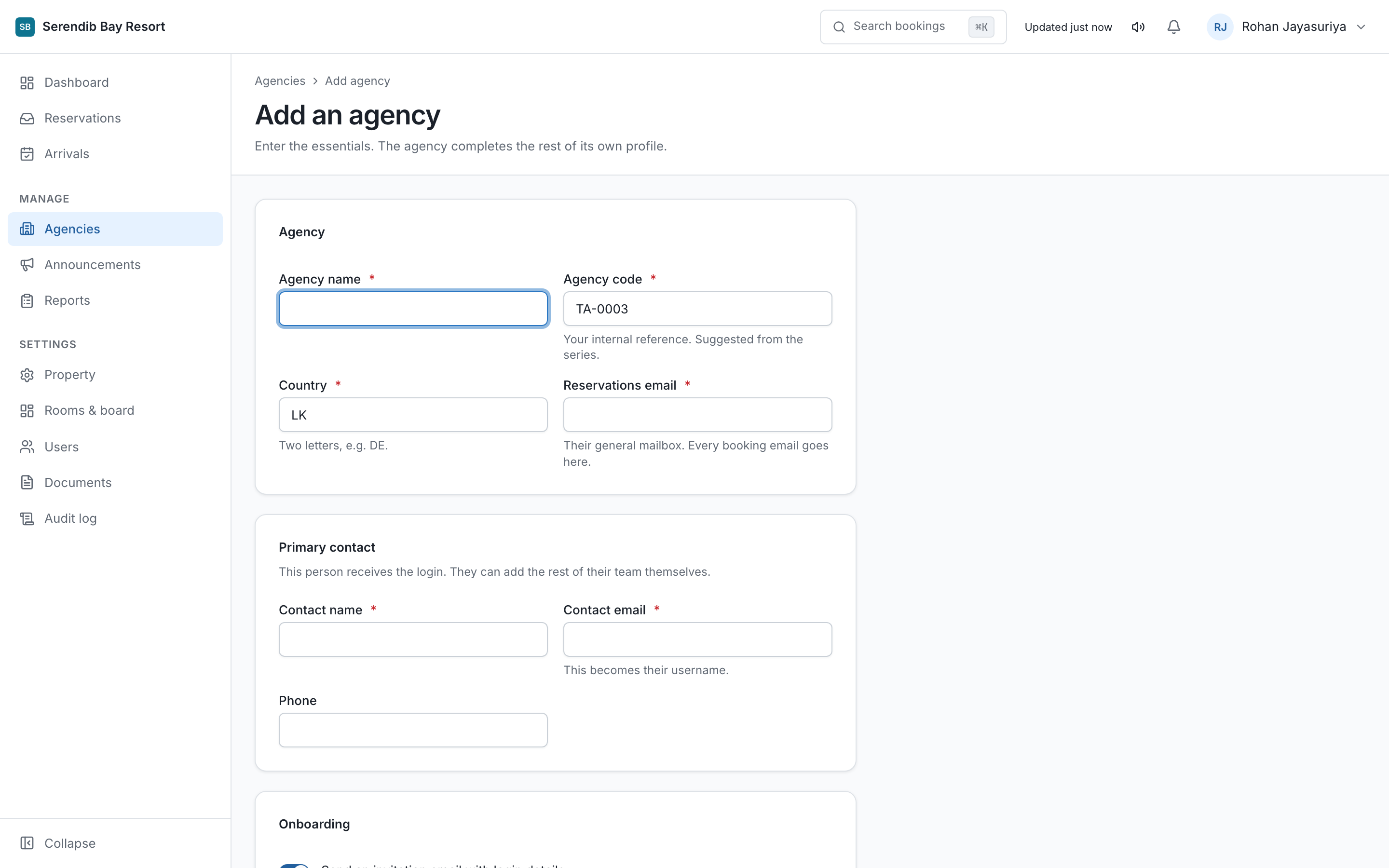1389x868 pixels.
Task: Click the Users people icon
Action: 27,447
